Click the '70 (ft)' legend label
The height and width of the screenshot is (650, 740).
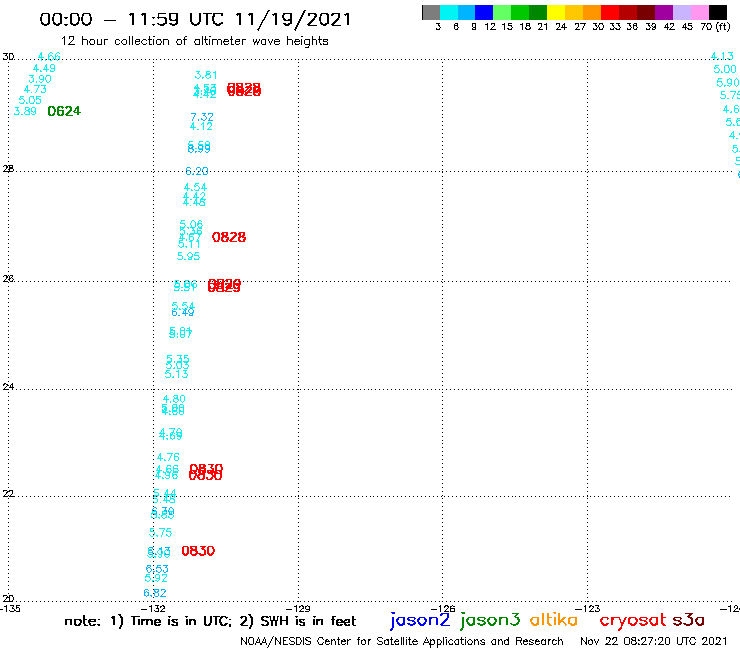pos(715,27)
